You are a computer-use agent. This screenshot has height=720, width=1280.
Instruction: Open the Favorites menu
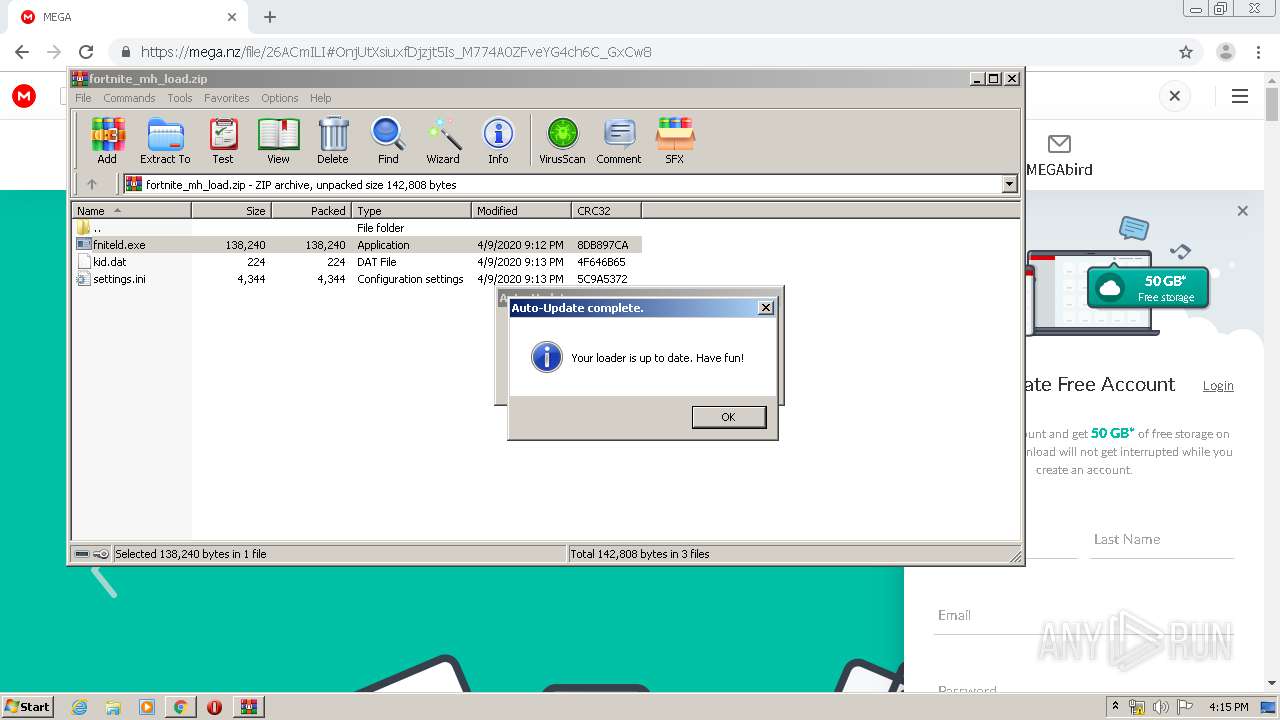[x=227, y=98]
